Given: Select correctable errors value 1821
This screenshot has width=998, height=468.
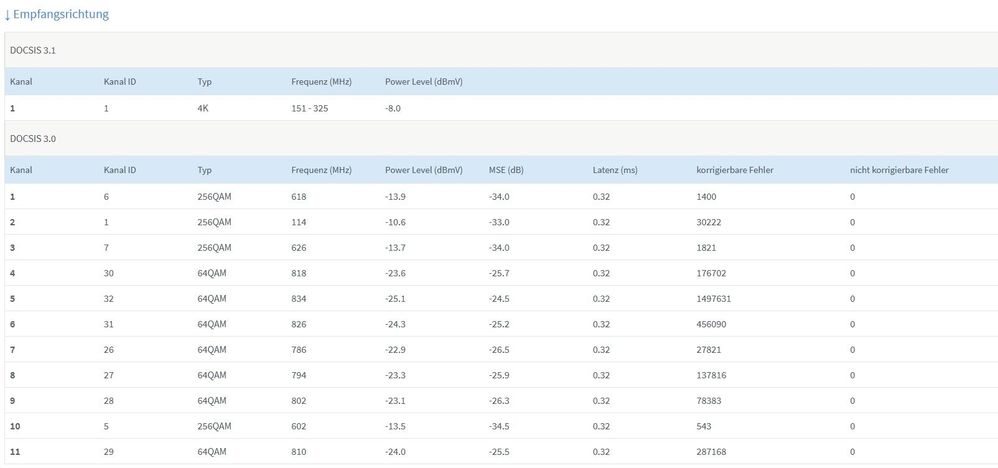Looking at the screenshot, I should (706, 248).
